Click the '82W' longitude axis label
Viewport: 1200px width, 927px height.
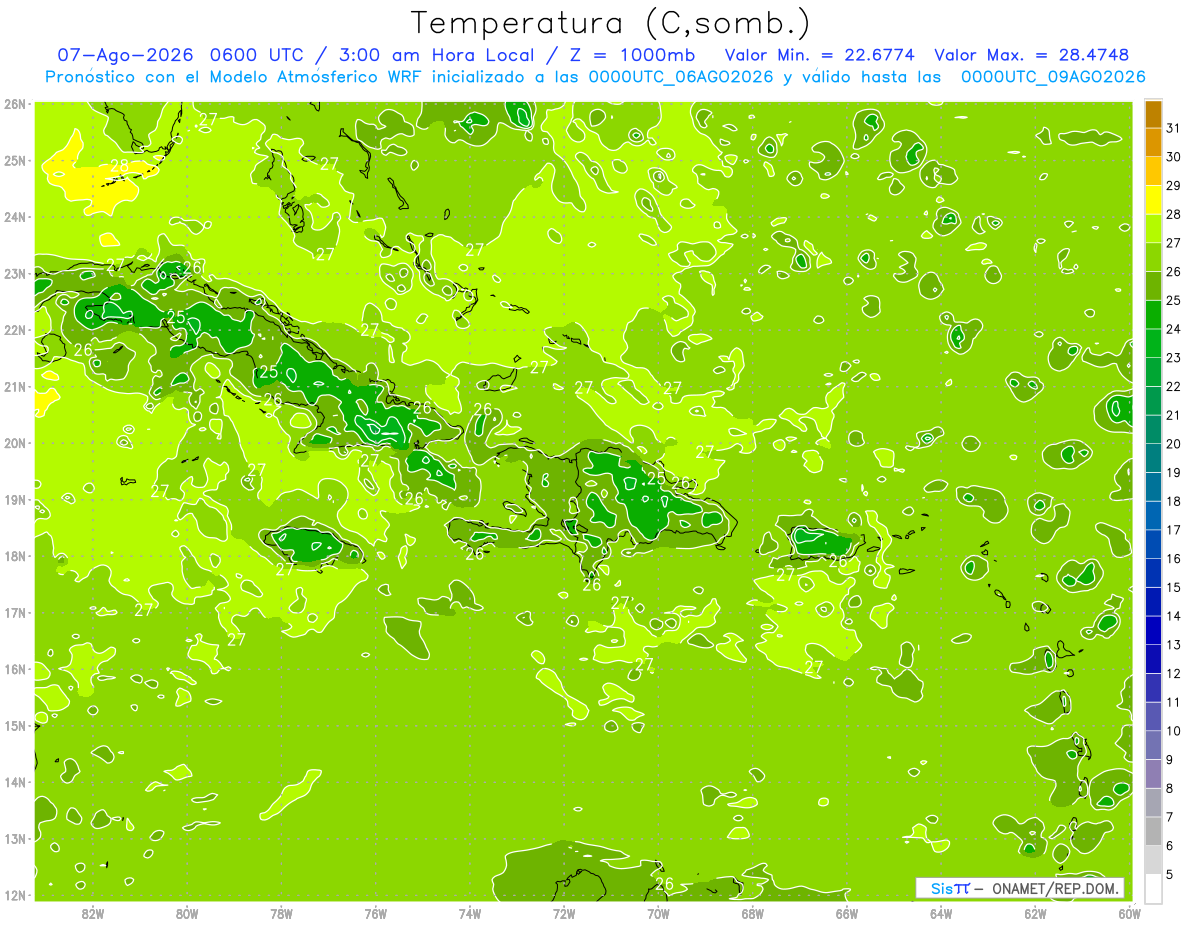point(94,913)
